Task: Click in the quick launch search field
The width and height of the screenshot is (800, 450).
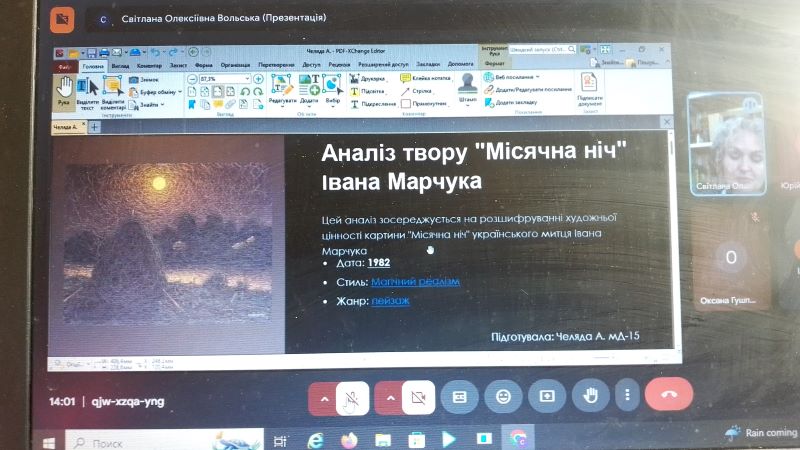Action: [x=542, y=49]
